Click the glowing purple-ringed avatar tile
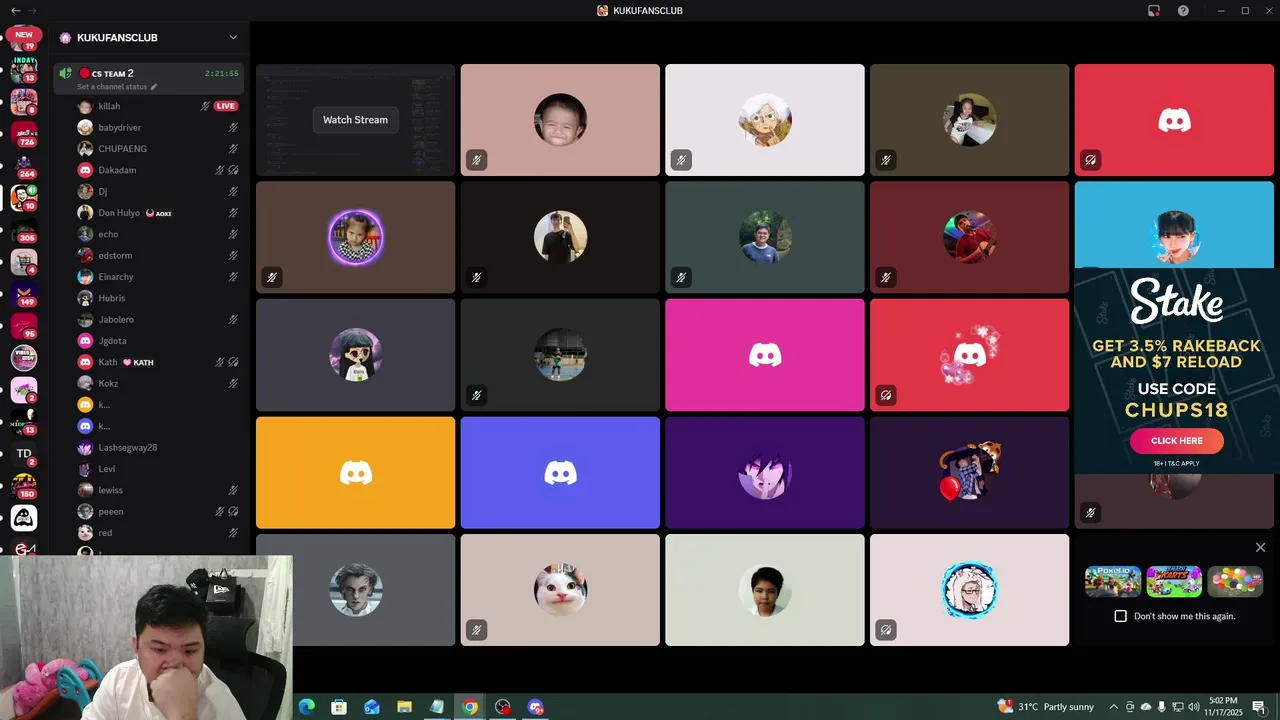 pyautogui.click(x=355, y=237)
